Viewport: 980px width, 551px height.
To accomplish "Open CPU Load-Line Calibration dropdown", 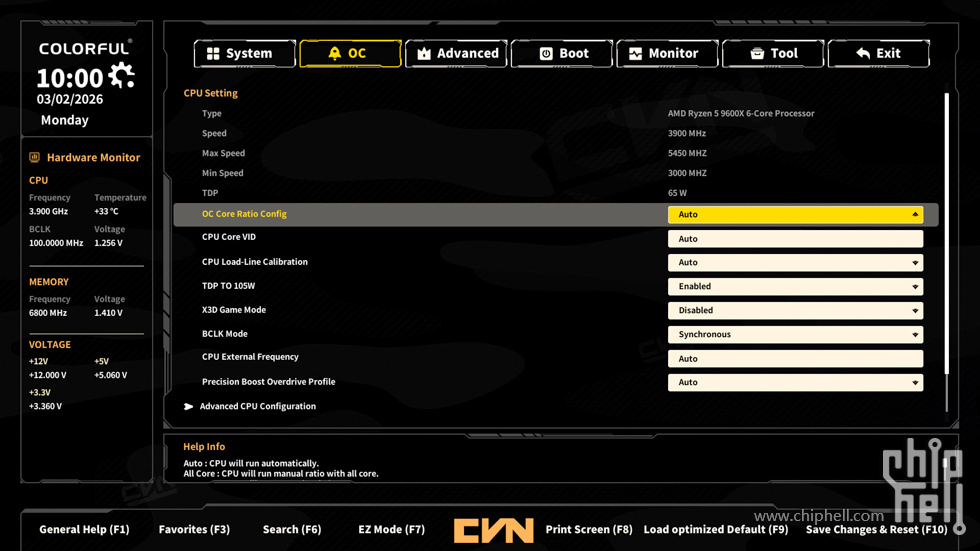I will (x=795, y=263).
